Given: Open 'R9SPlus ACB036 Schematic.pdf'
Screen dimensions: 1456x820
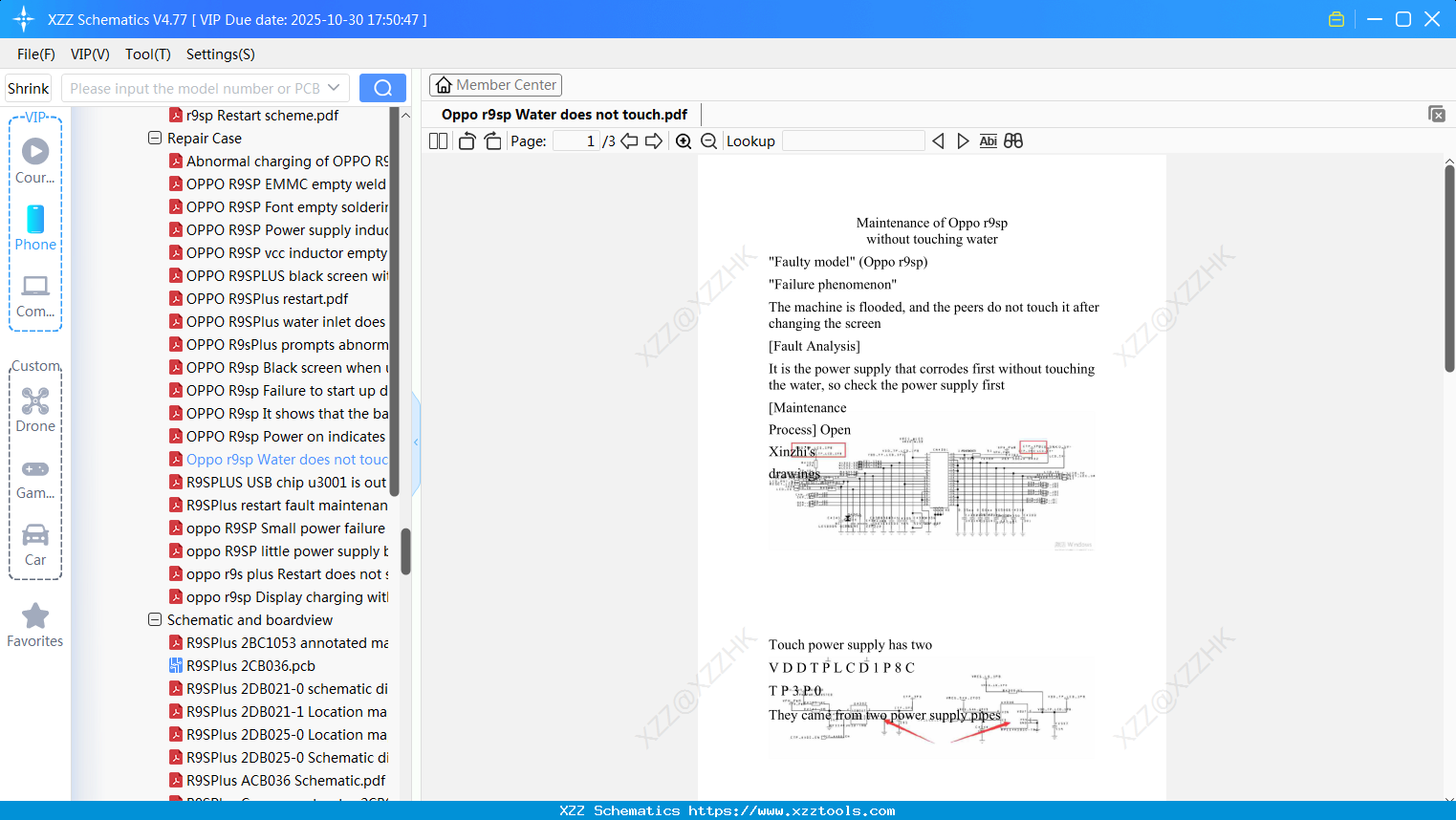Looking at the screenshot, I should (x=278, y=780).
